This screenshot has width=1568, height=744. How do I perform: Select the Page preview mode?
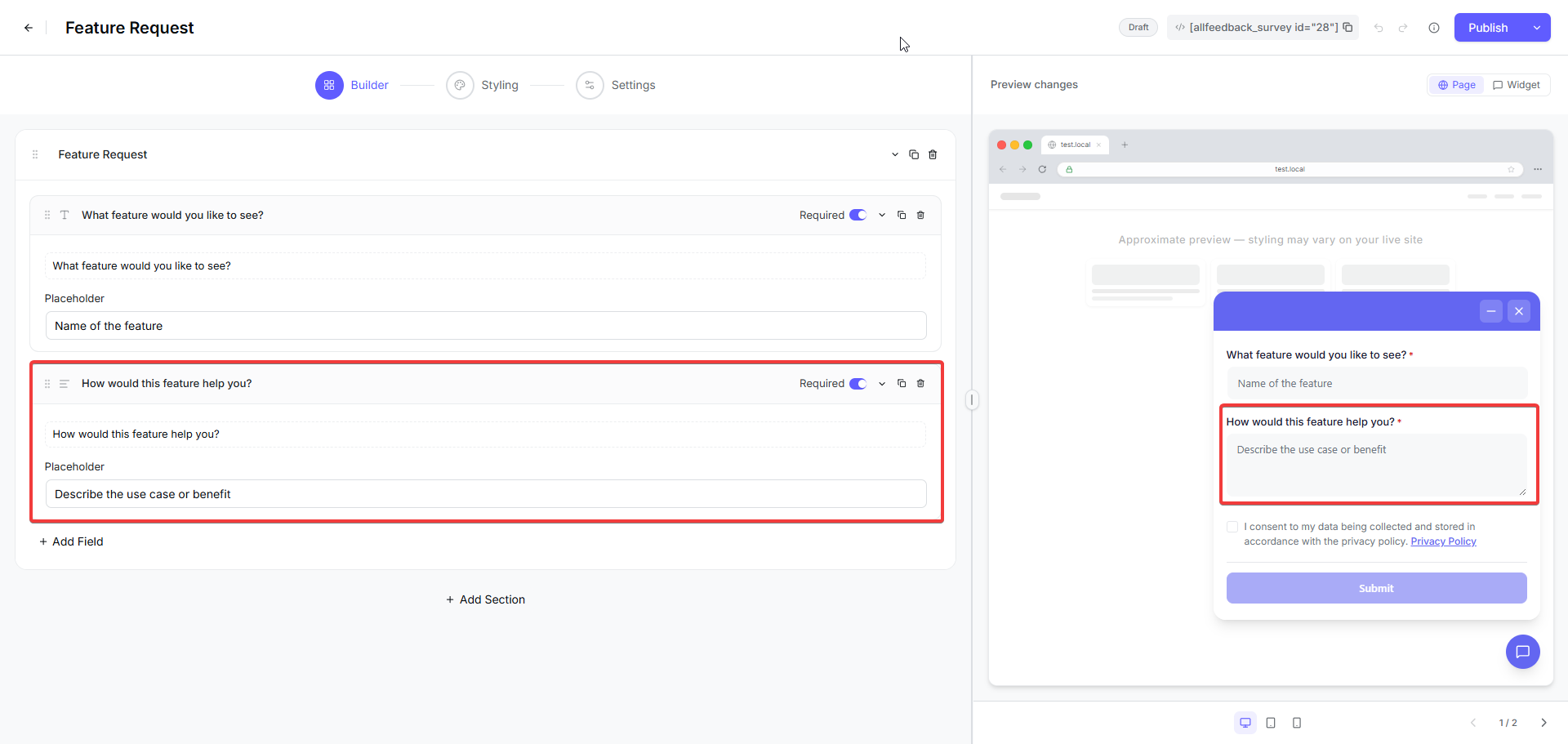click(x=1456, y=85)
